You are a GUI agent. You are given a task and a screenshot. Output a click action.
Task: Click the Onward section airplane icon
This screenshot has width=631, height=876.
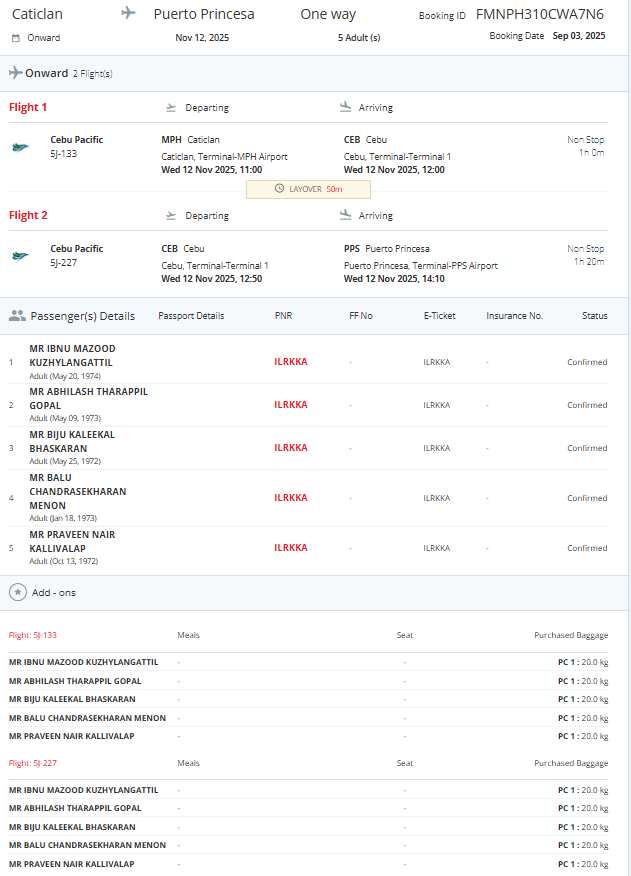coord(16,73)
